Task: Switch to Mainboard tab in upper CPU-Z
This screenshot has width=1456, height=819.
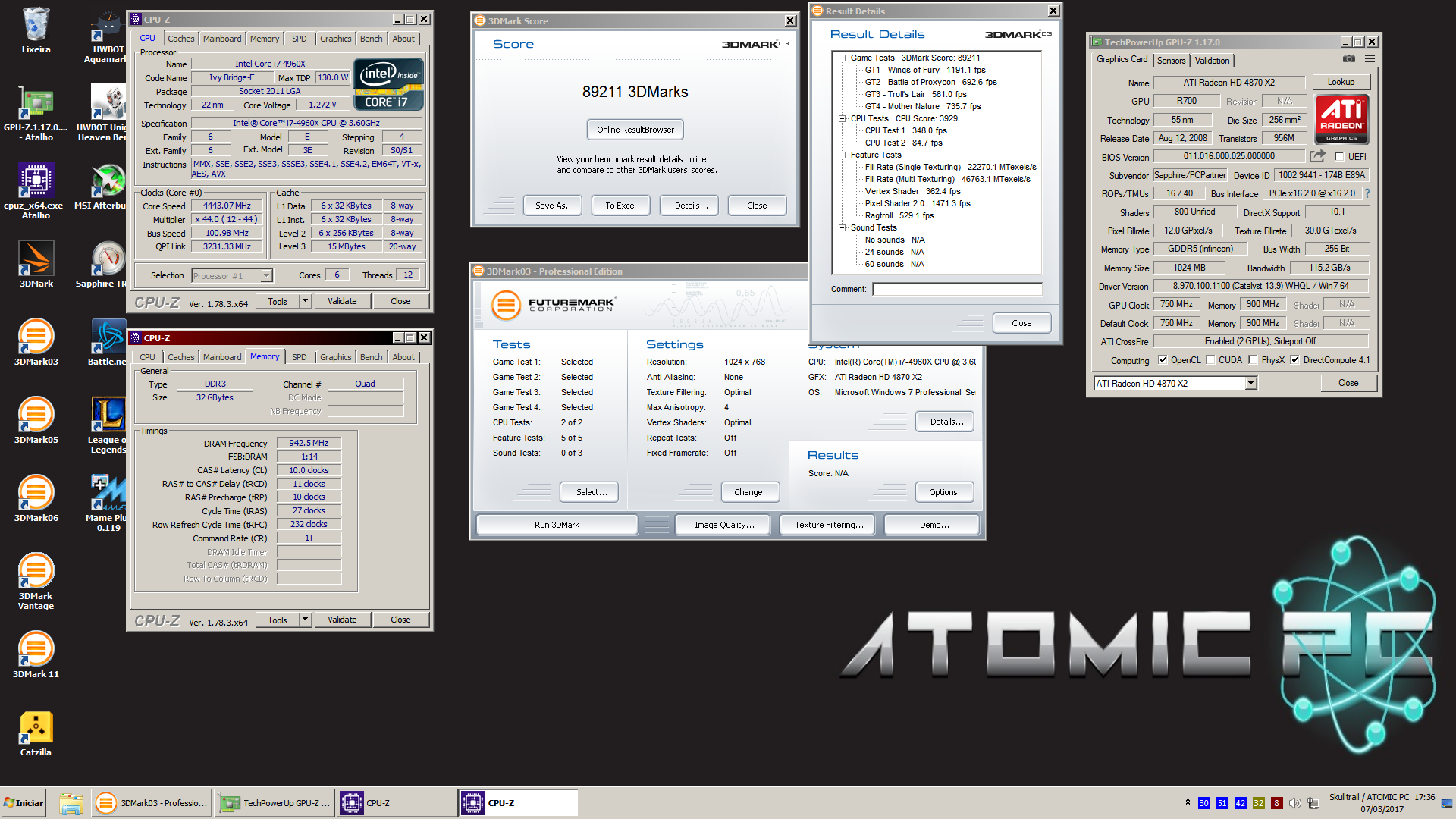Action: click(x=222, y=39)
